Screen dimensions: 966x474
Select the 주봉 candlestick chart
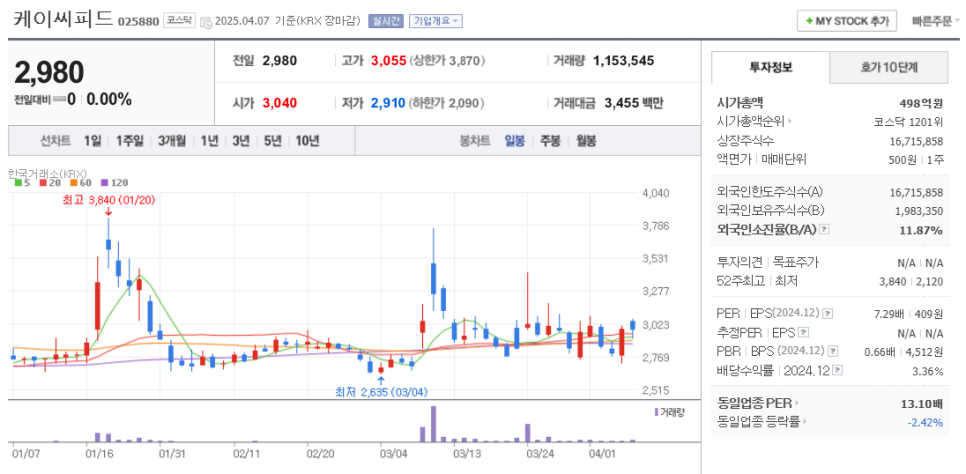[550, 141]
